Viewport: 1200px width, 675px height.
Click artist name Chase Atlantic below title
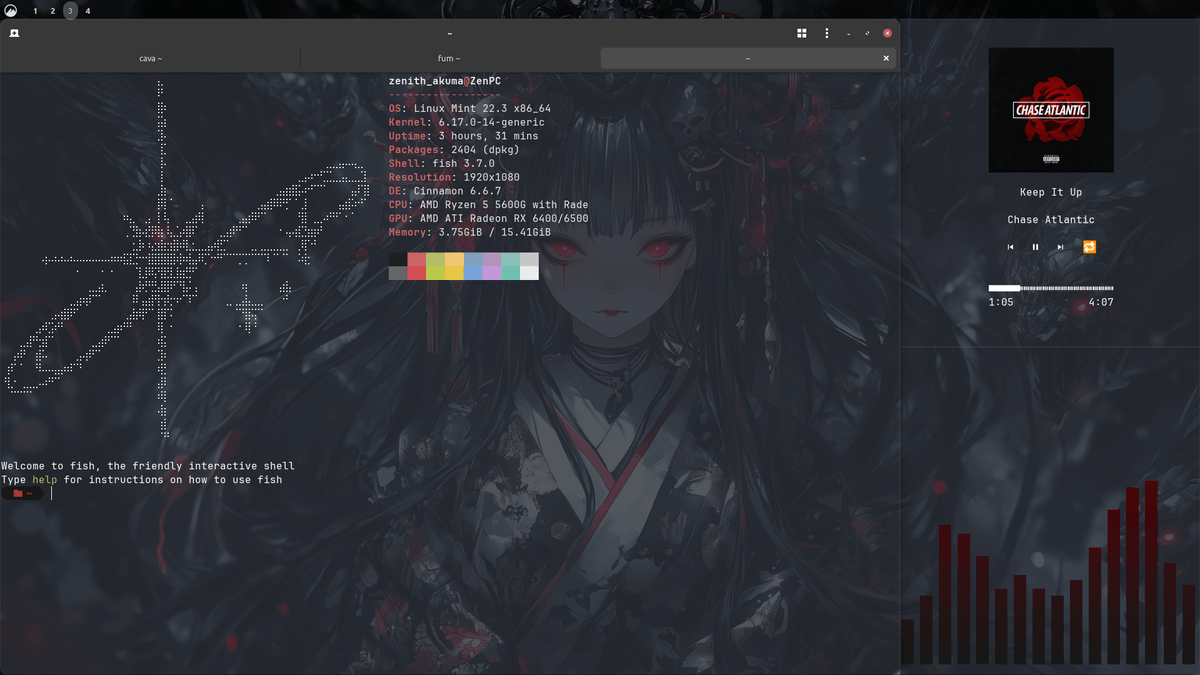pos(1051,220)
